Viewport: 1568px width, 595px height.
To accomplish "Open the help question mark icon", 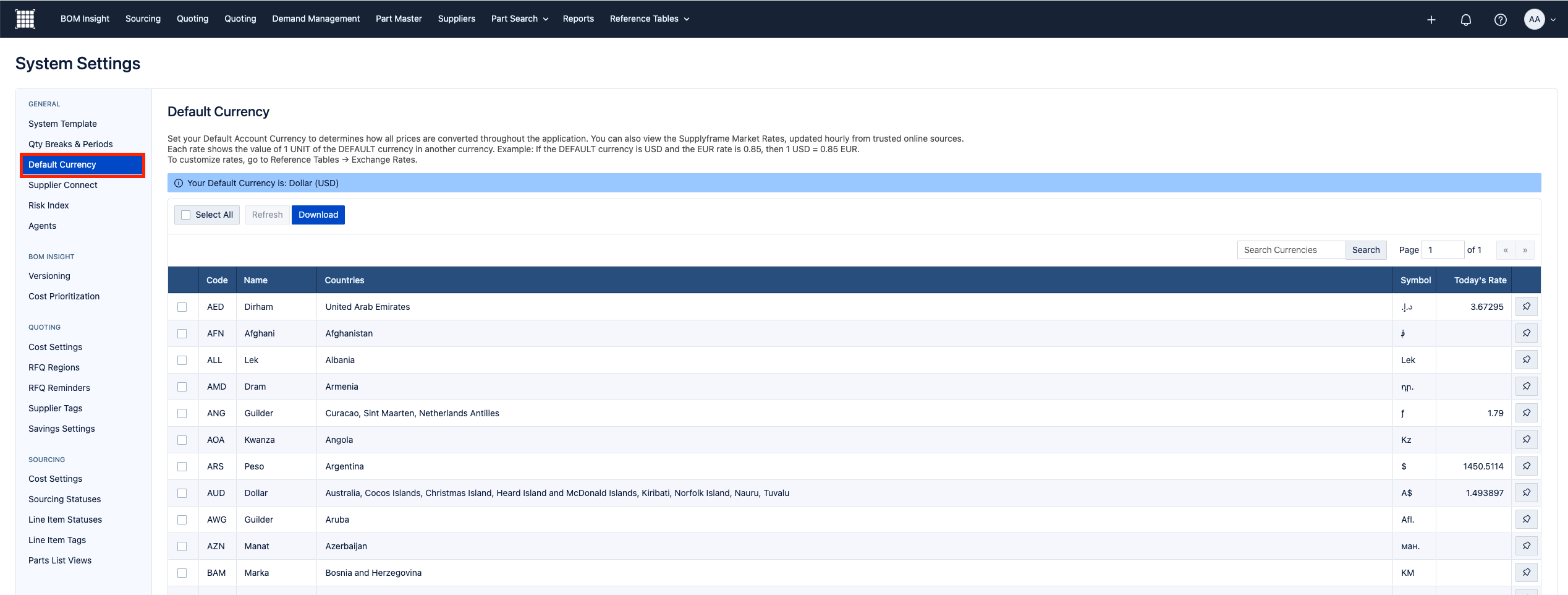I will coord(1500,20).
